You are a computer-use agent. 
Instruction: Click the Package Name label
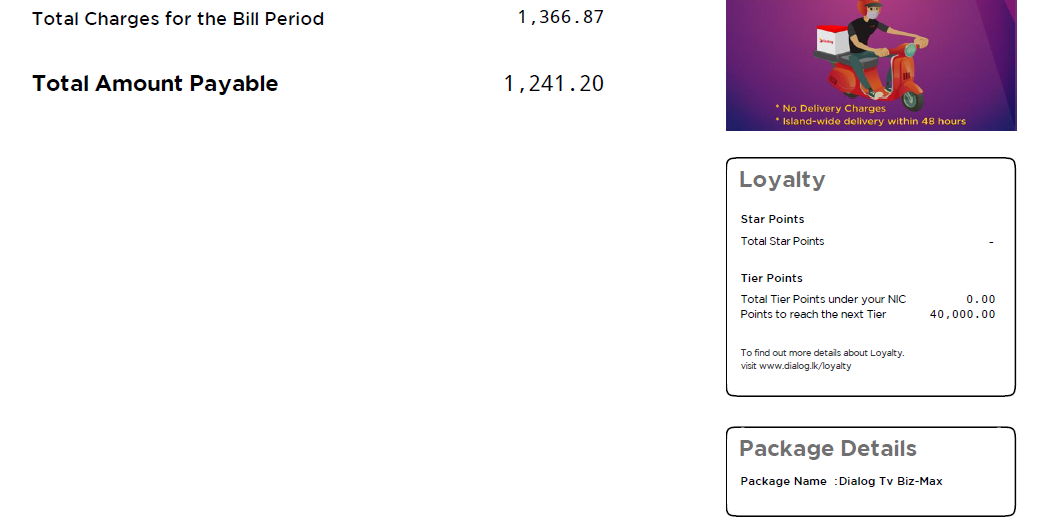coord(784,482)
